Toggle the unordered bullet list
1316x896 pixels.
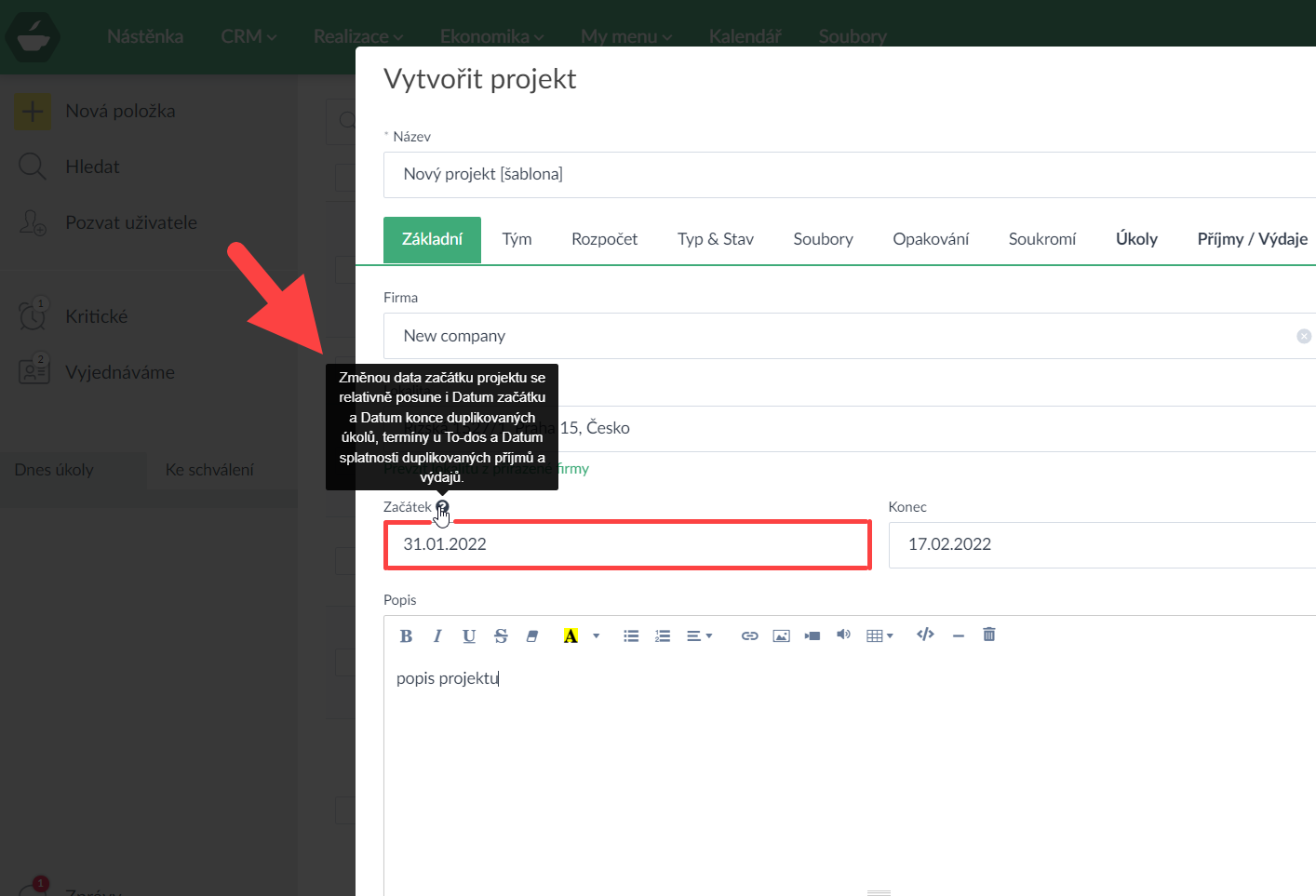(x=631, y=636)
